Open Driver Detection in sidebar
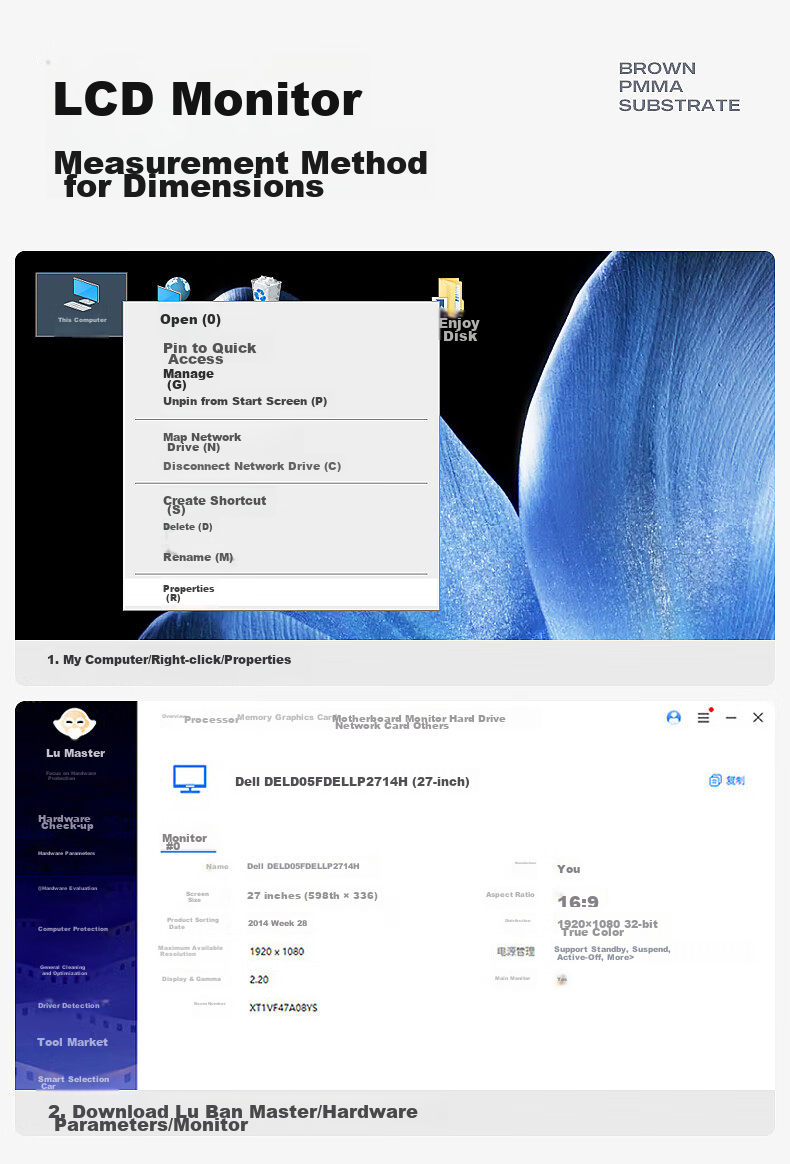The width and height of the screenshot is (790, 1164). tap(68, 1005)
